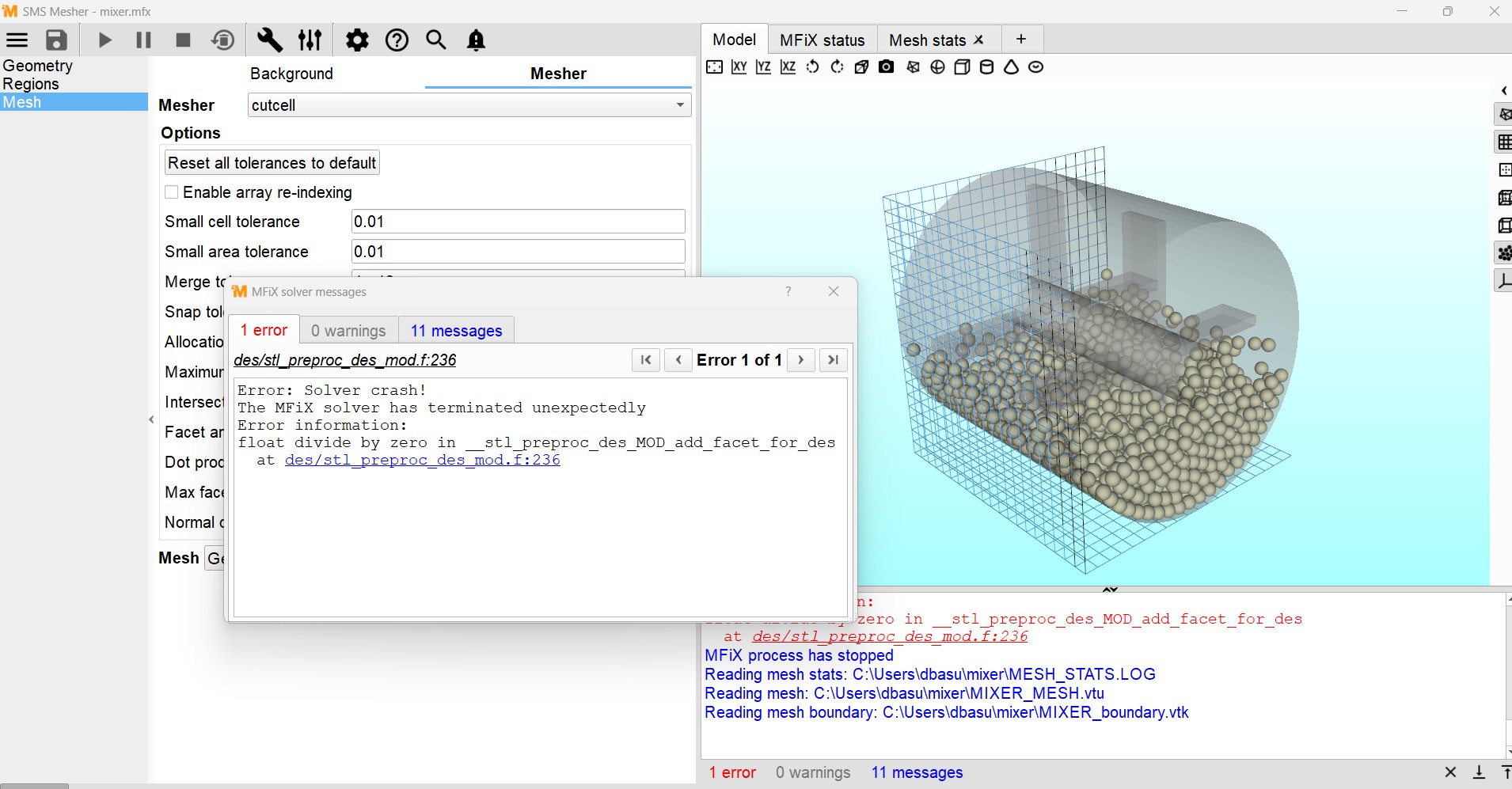The width and height of the screenshot is (1512, 789).
Task: Reset view to fit extents
Action: [x=714, y=67]
